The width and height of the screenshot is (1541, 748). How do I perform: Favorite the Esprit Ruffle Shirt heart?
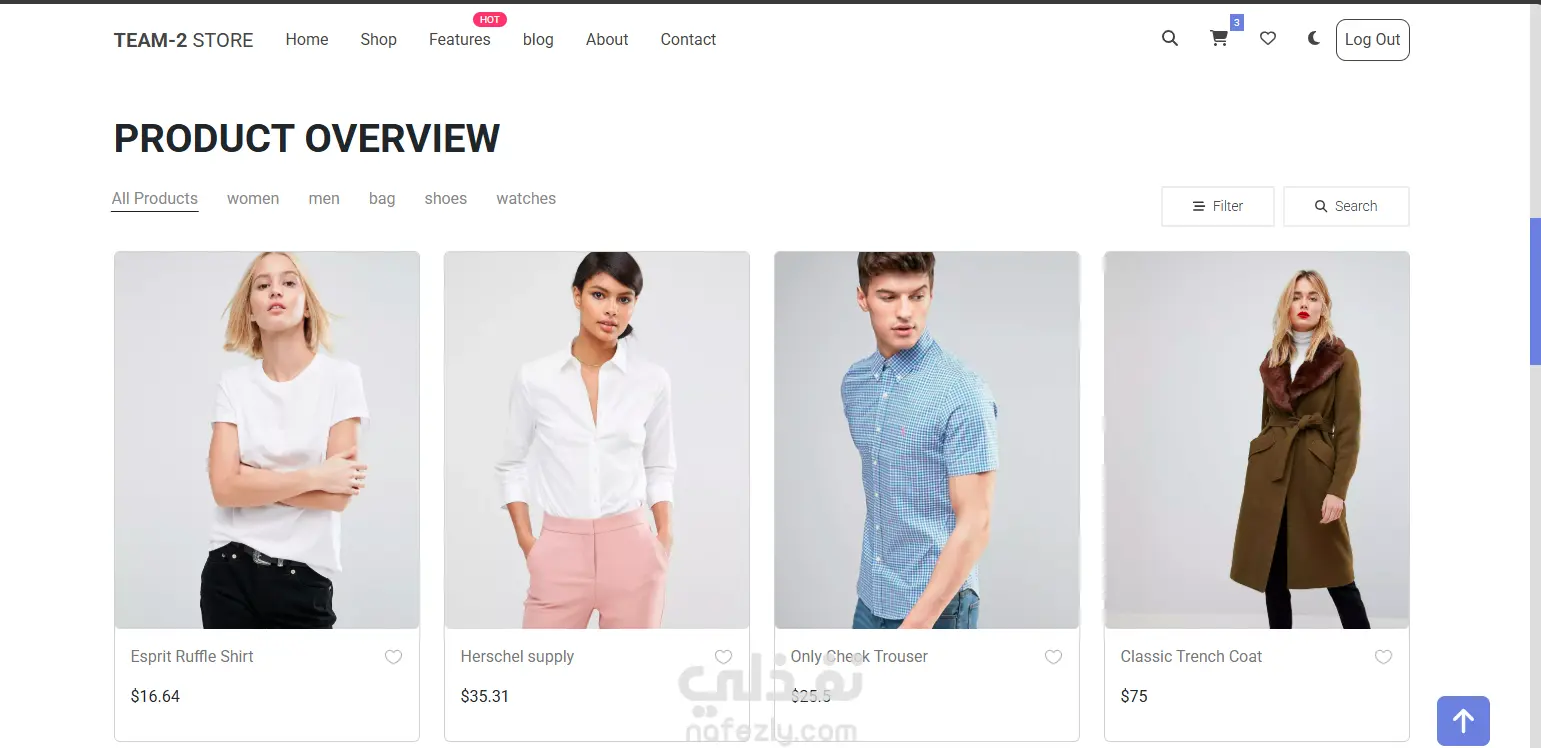click(394, 657)
